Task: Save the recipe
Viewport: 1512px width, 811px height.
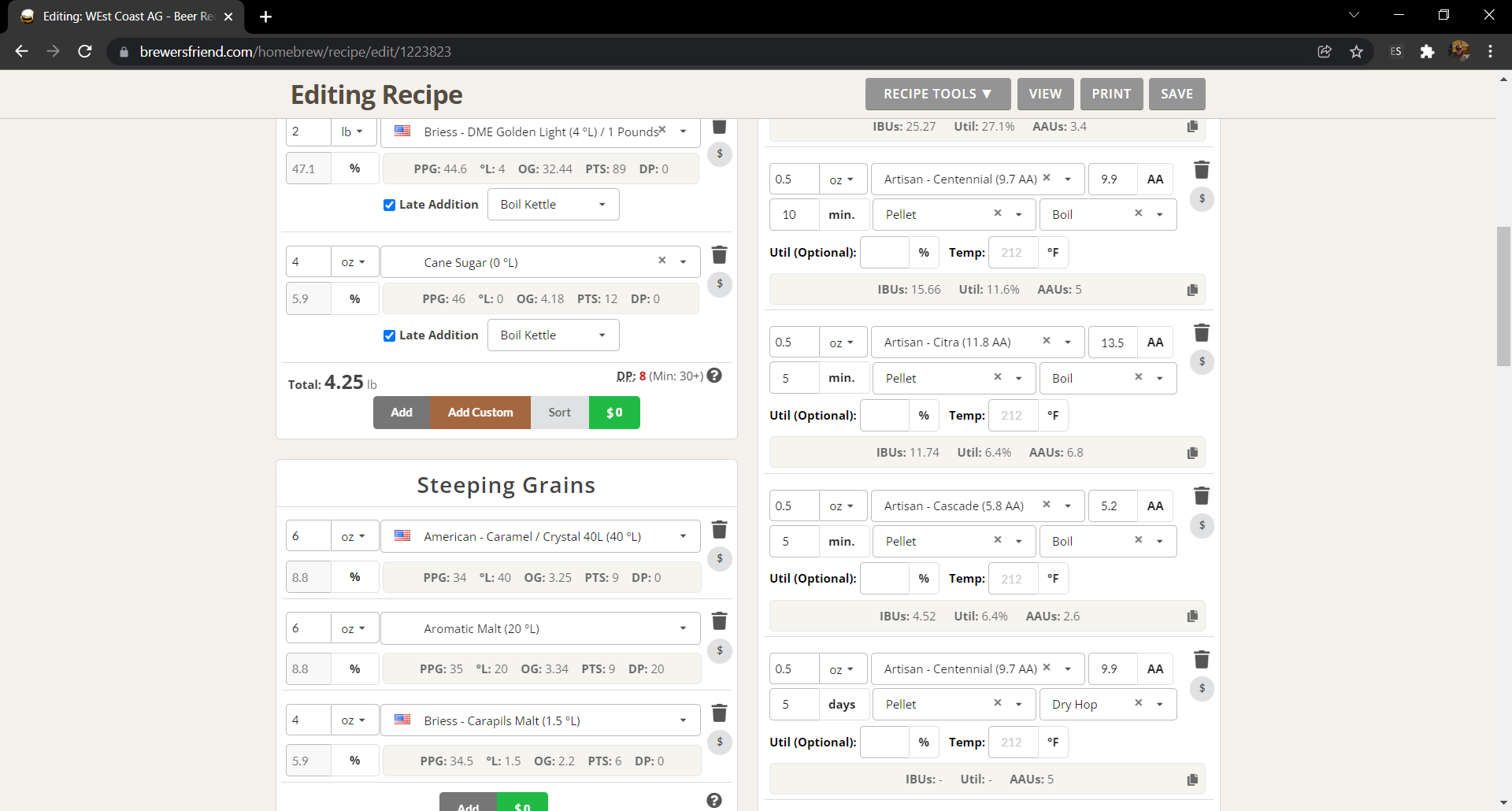Action: 1177,94
